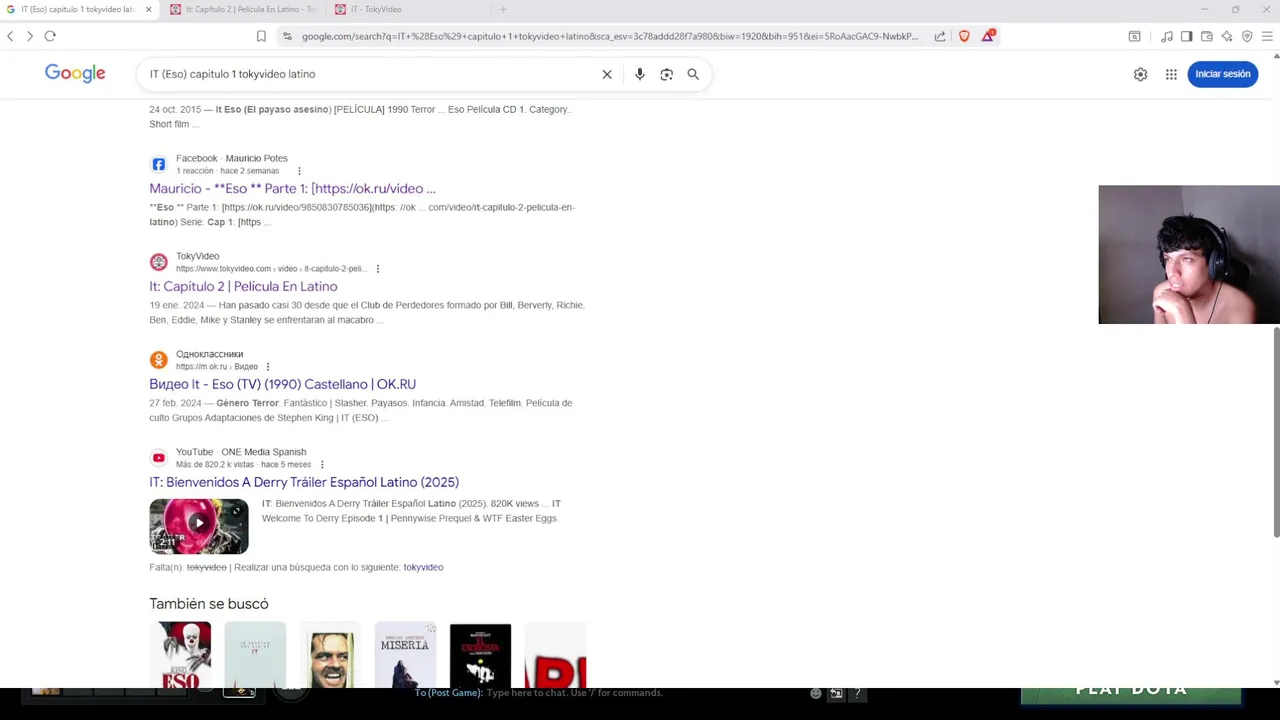Screen dimensions: 1280x720
Task: Open more options dots for TokyVideo result
Action: pos(377,269)
